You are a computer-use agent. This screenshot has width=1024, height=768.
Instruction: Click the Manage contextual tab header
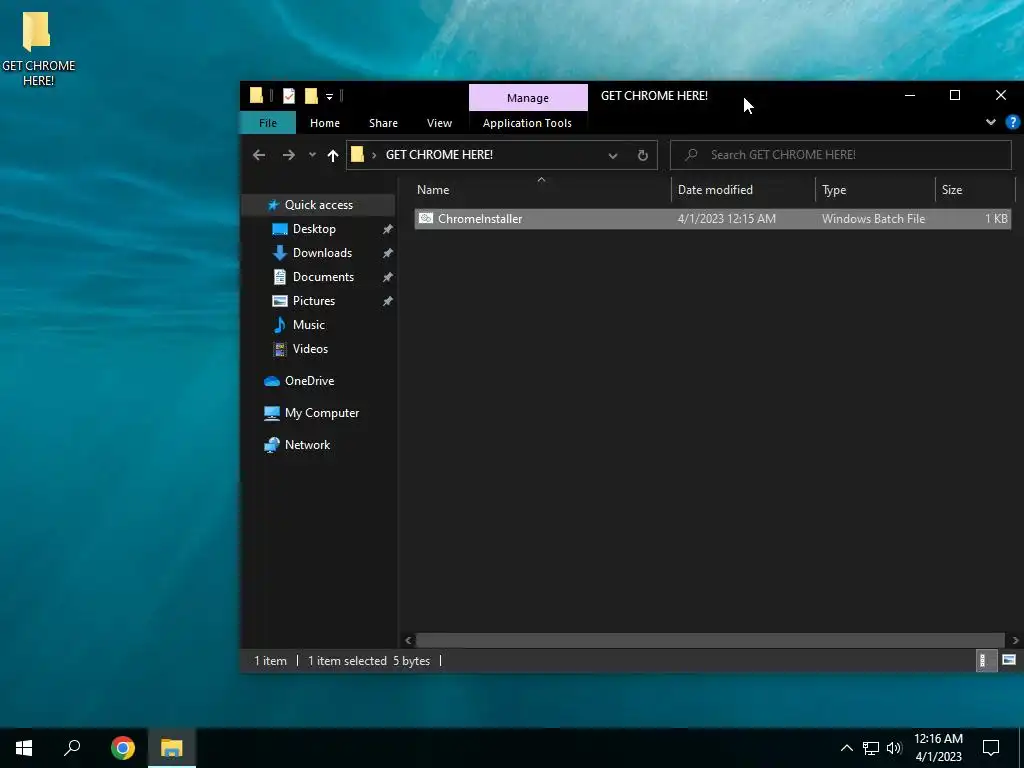[x=528, y=98]
